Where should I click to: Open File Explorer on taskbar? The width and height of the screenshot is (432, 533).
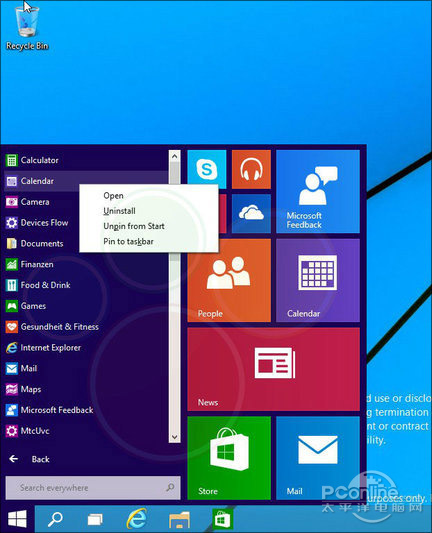click(x=179, y=519)
